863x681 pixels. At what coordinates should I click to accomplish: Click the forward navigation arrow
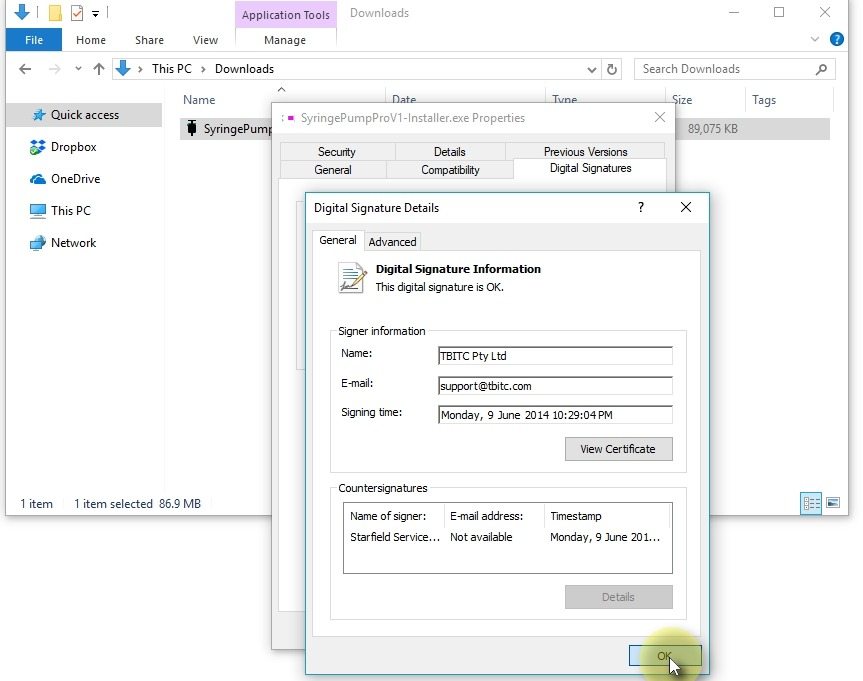[54, 69]
